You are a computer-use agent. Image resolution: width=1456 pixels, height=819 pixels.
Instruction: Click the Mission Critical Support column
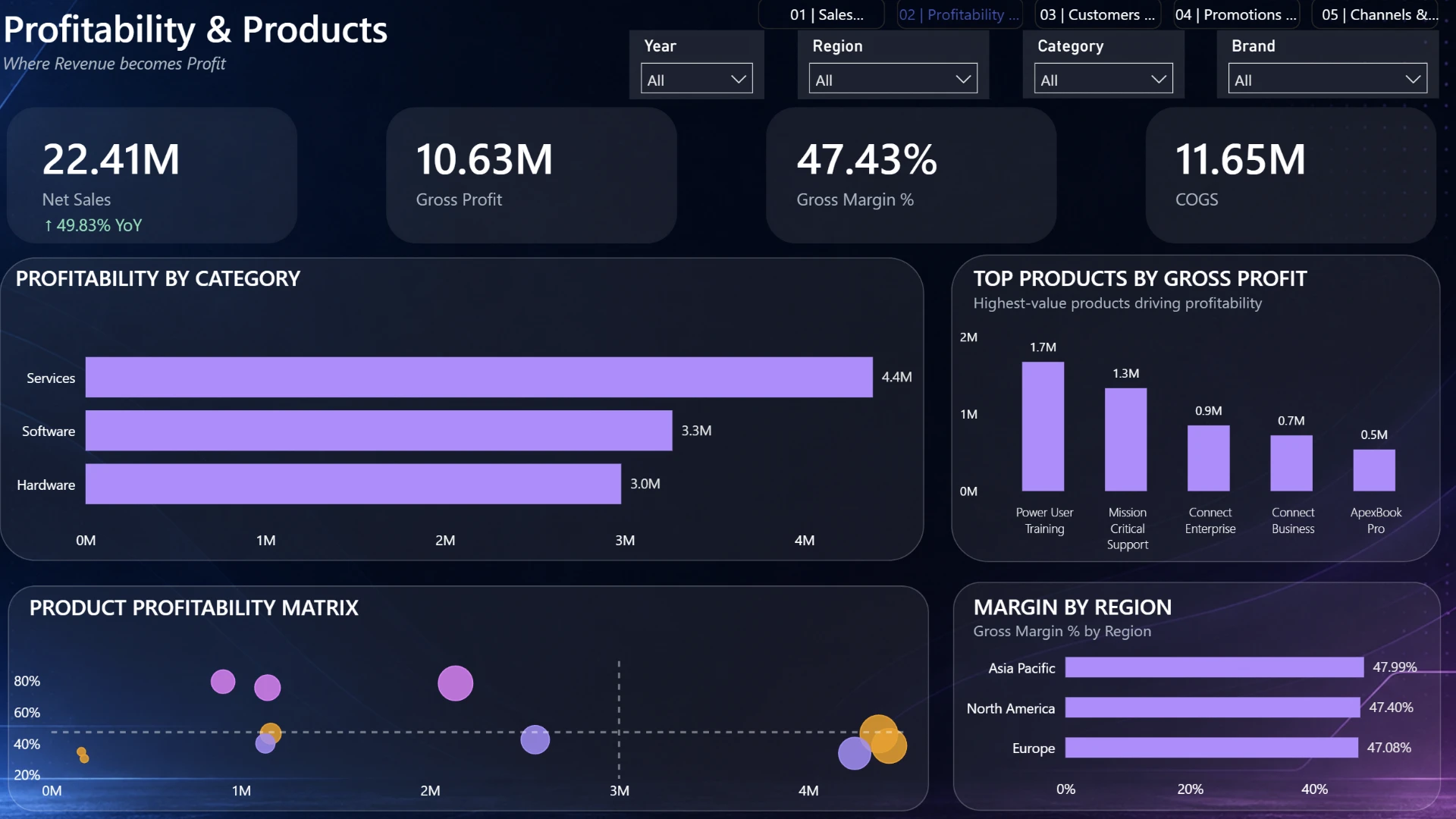pos(1126,440)
